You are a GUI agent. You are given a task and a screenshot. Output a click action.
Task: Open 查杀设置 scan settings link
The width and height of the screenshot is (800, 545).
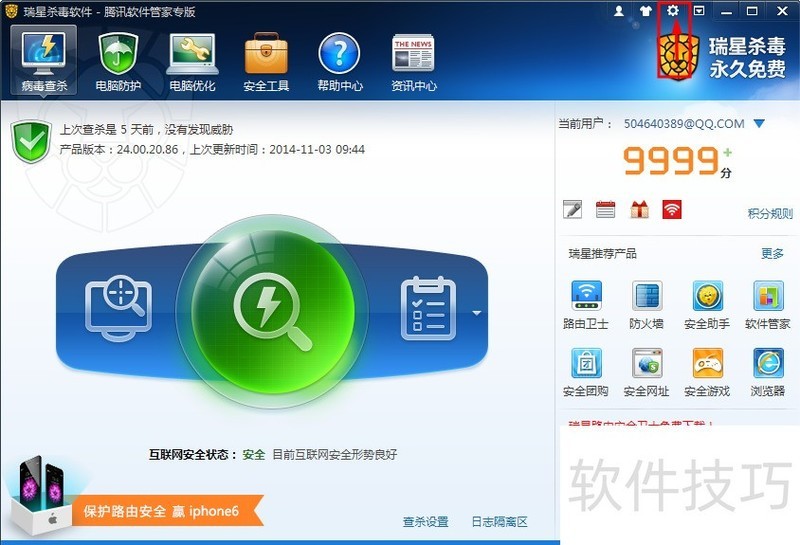(426, 522)
